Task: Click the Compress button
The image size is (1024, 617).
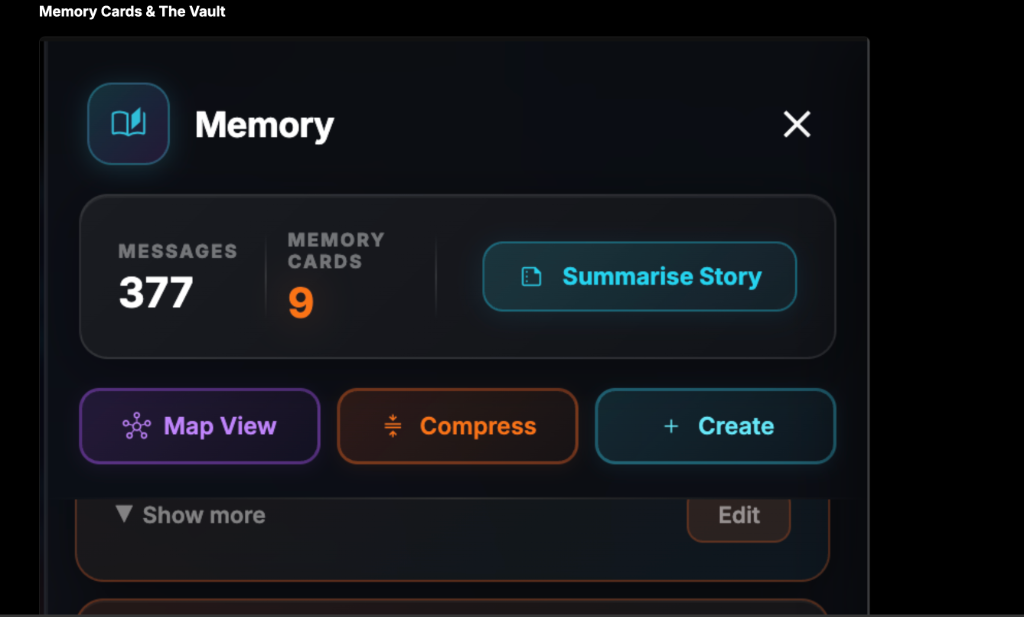Action: click(x=458, y=426)
